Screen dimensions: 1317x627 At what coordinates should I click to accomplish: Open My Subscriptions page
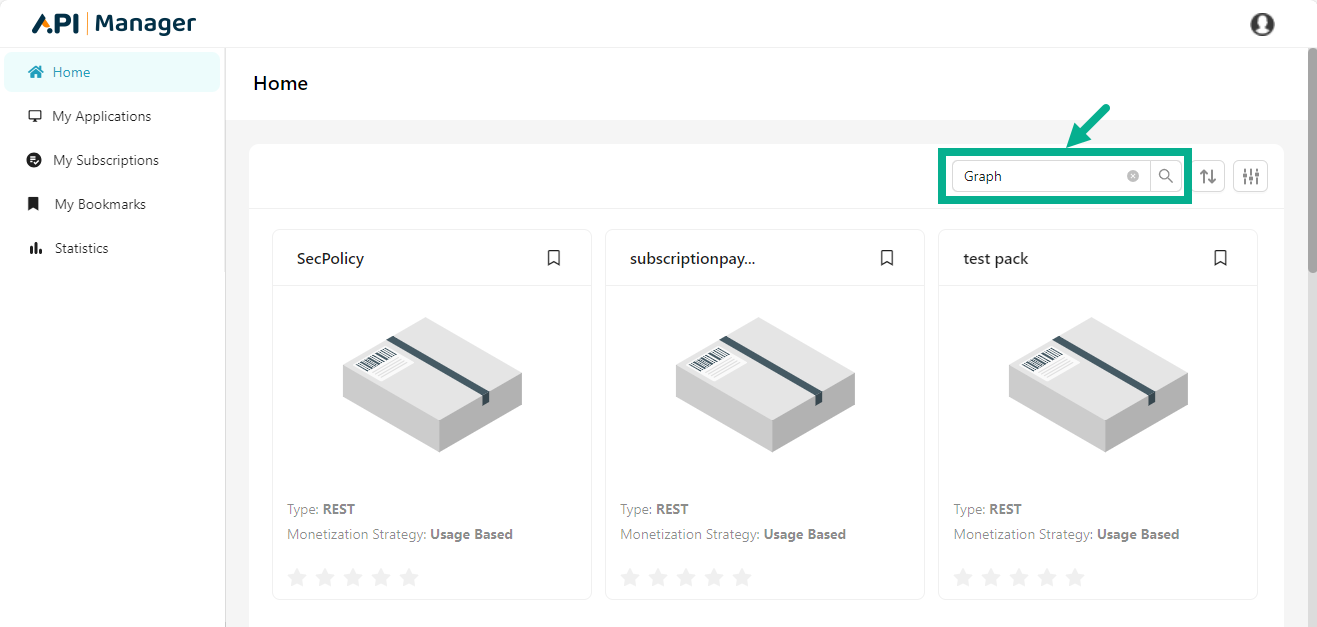click(105, 160)
